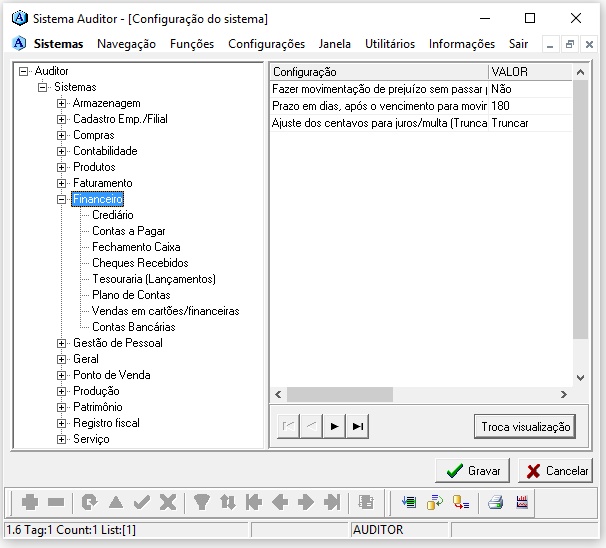This screenshot has width=606, height=548.
Task: Expand the Contabilidade tree node
Action: coord(61,151)
